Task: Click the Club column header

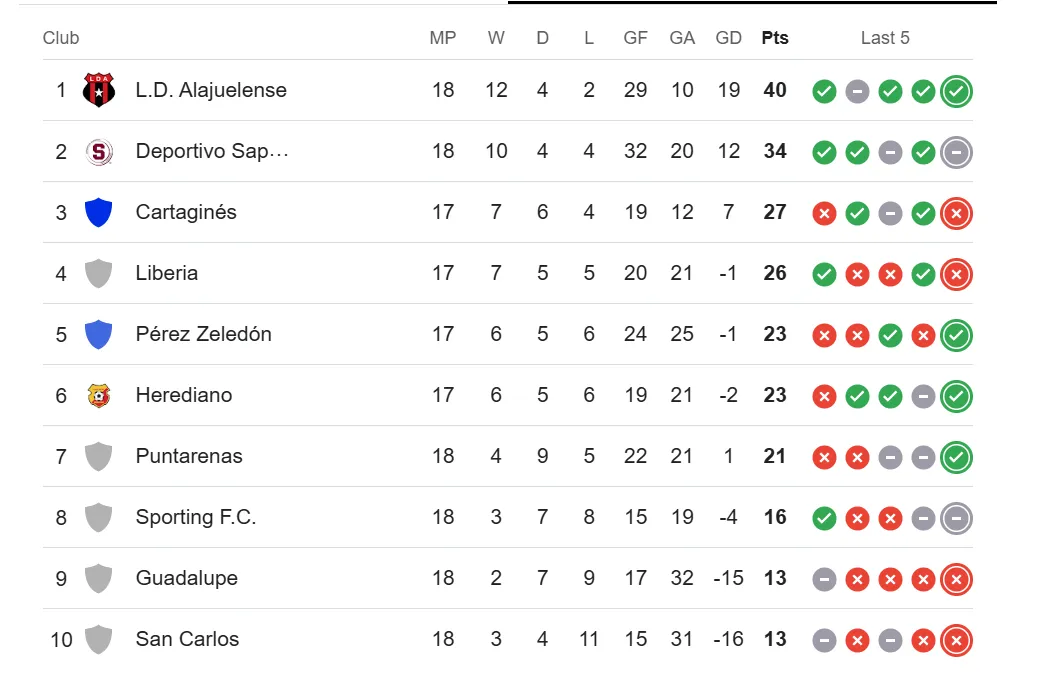Action: coord(61,38)
